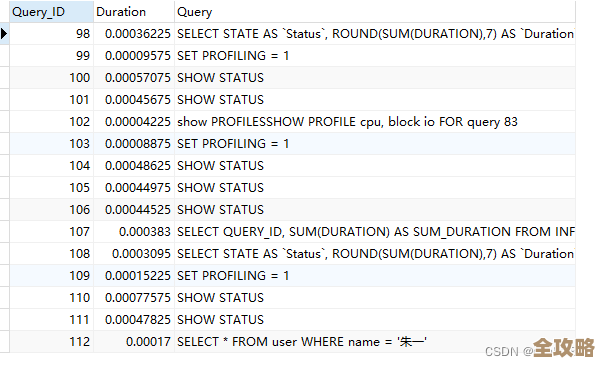
Task: Select duration value 0.00009575
Action: (x=138, y=56)
